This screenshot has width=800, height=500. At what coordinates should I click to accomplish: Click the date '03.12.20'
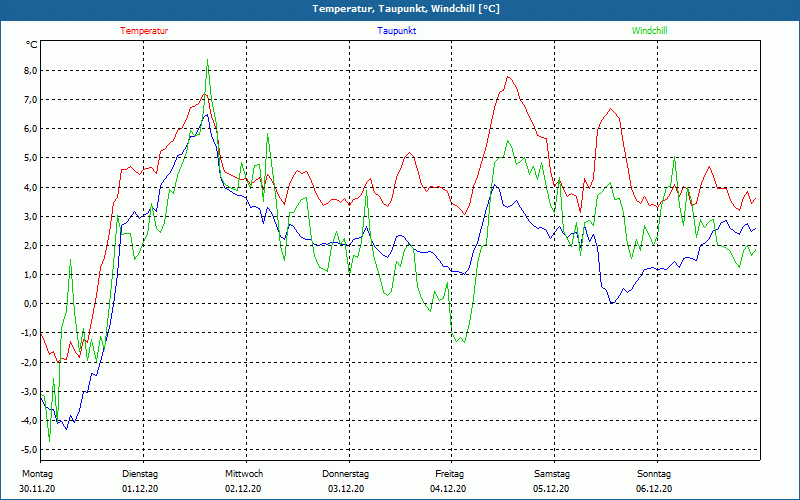[346, 489]
